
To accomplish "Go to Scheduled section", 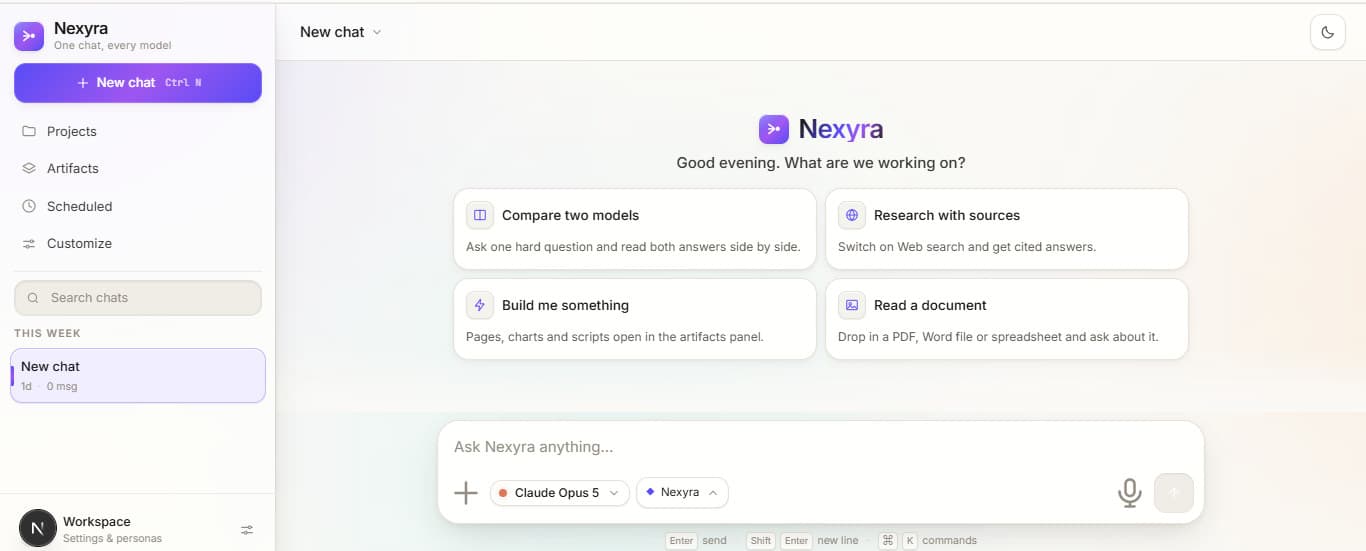I will 138,206.
